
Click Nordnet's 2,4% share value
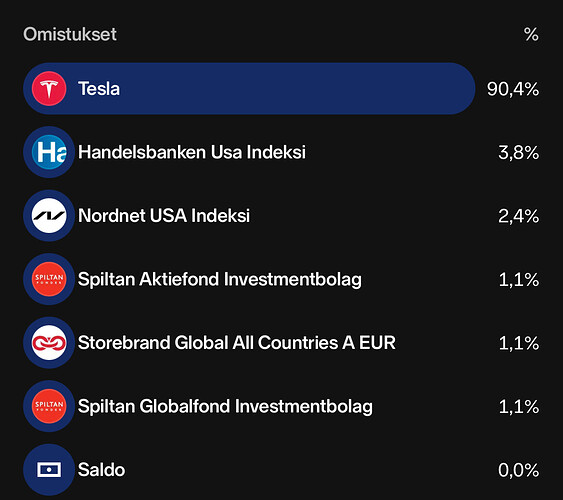click(x=518, y=216)
